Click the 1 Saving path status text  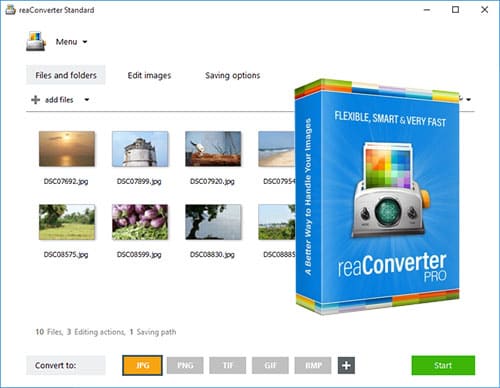coord(153,332)
